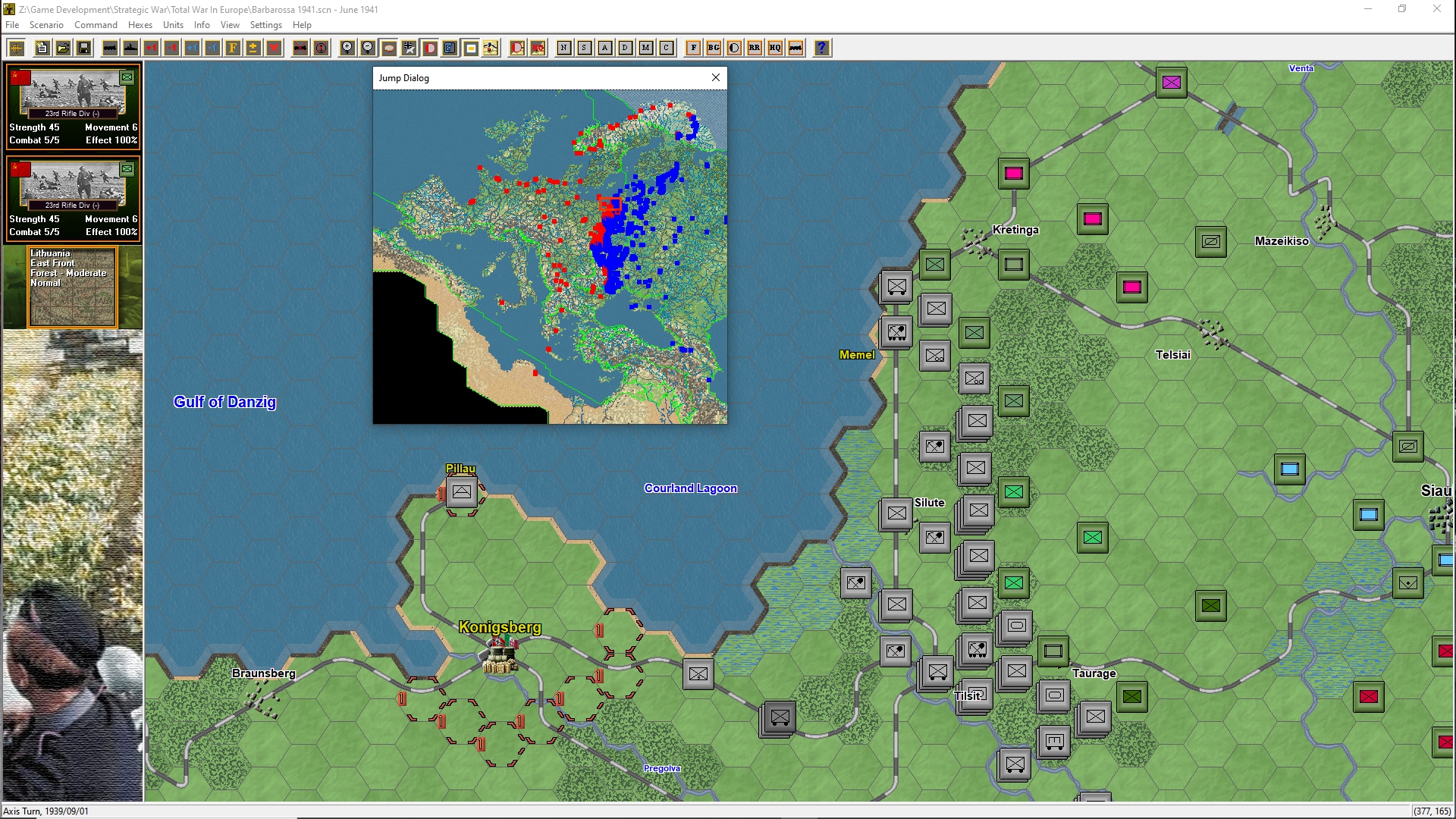The height and width of the screenshot is (819, 1456).
Task: Click the BG toolbar button
Action: coord(714,48)
